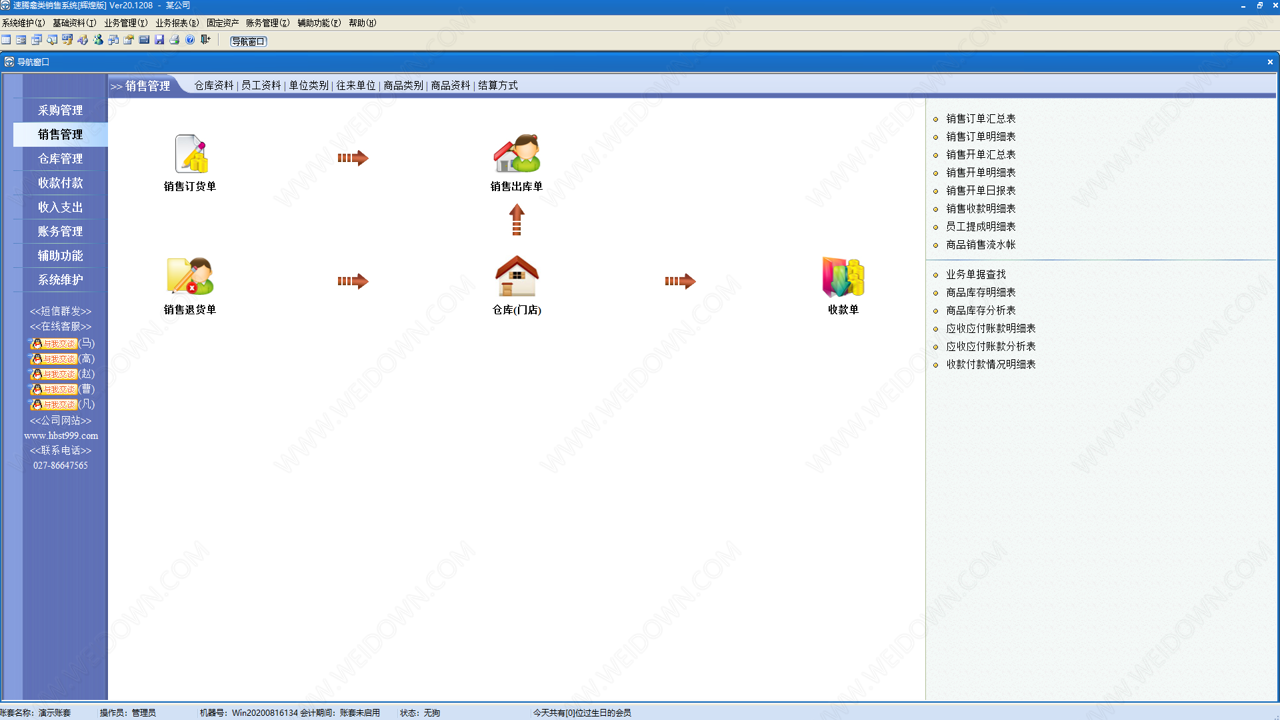The image size is (1280, 720).
Task: Open the 单位类别 link
Action: click(x=309, y=86)
